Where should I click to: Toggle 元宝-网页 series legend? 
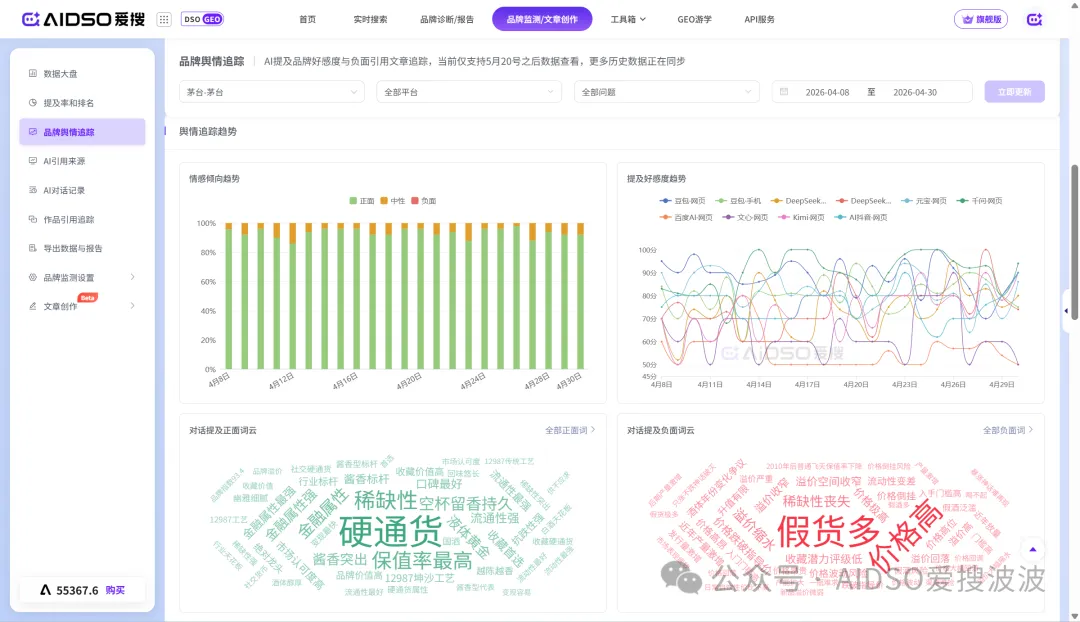click(x=924, y=201)
